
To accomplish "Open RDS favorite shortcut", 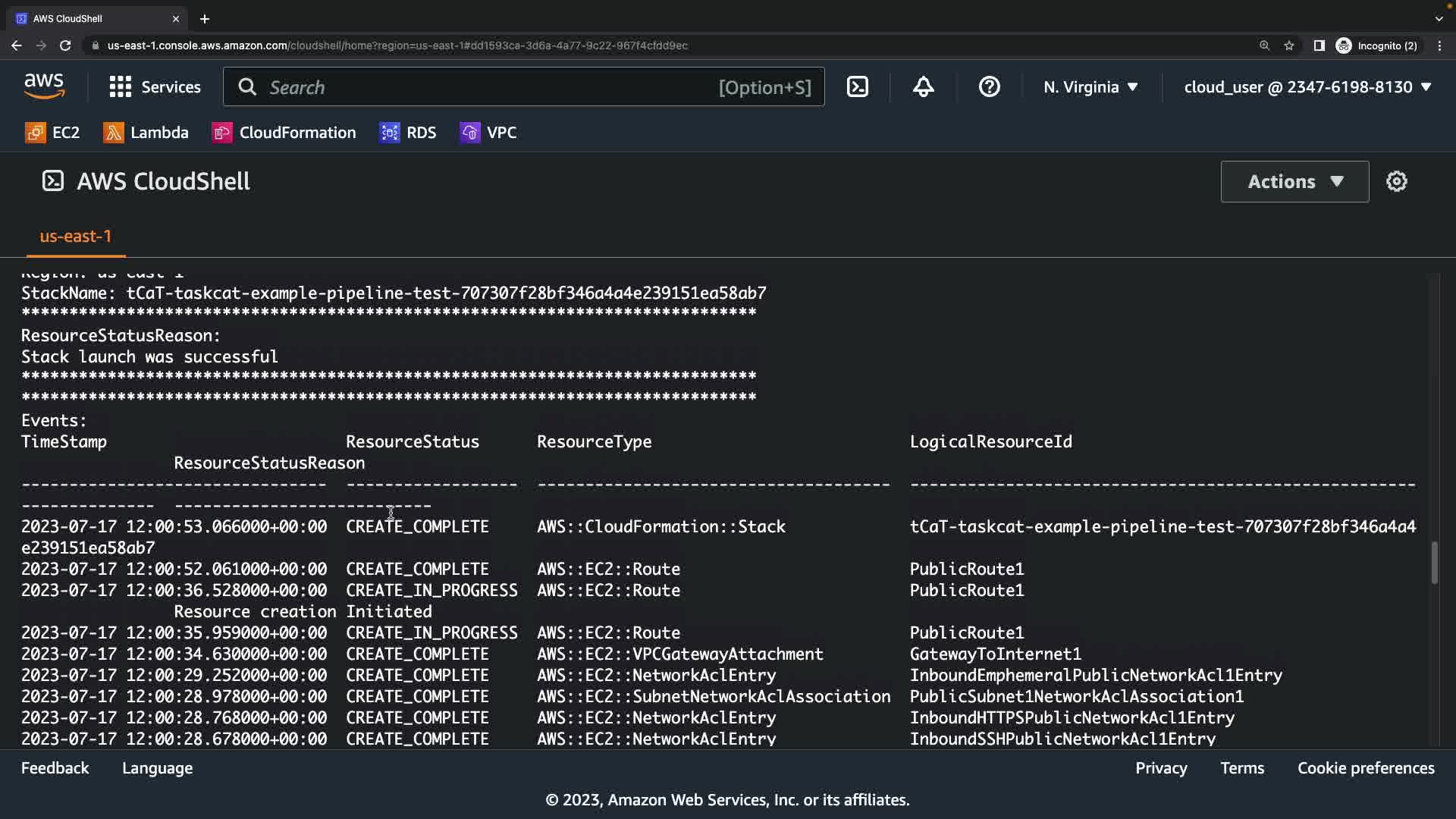I will click(408, 133).
